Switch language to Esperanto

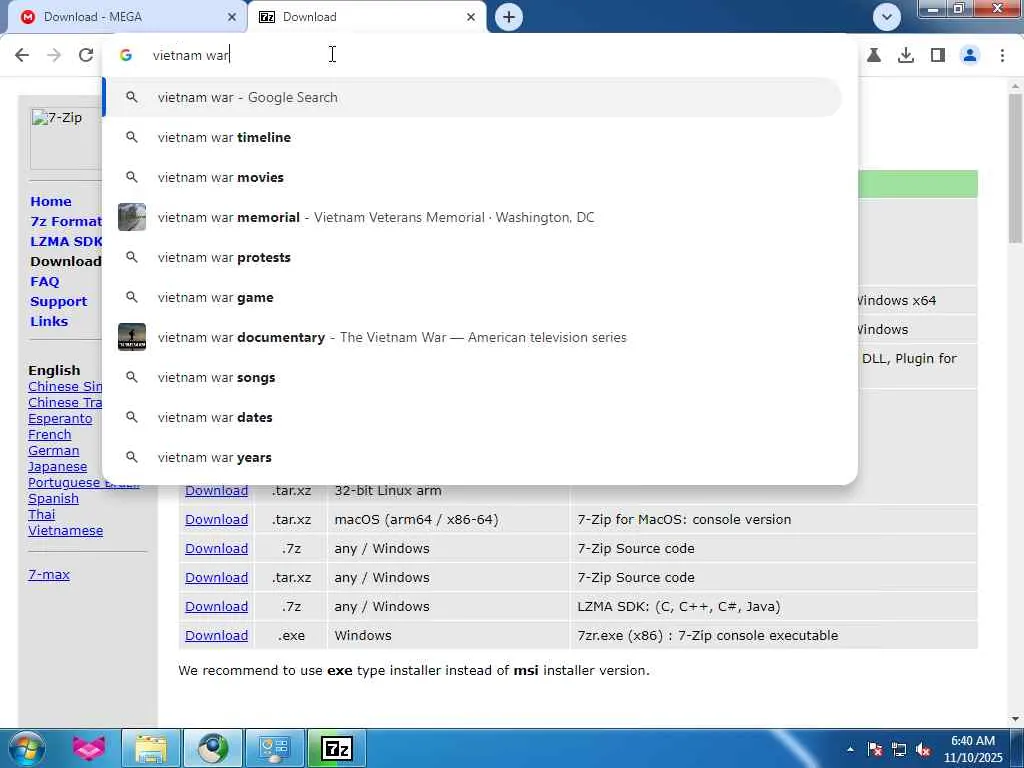coord(60,419)
